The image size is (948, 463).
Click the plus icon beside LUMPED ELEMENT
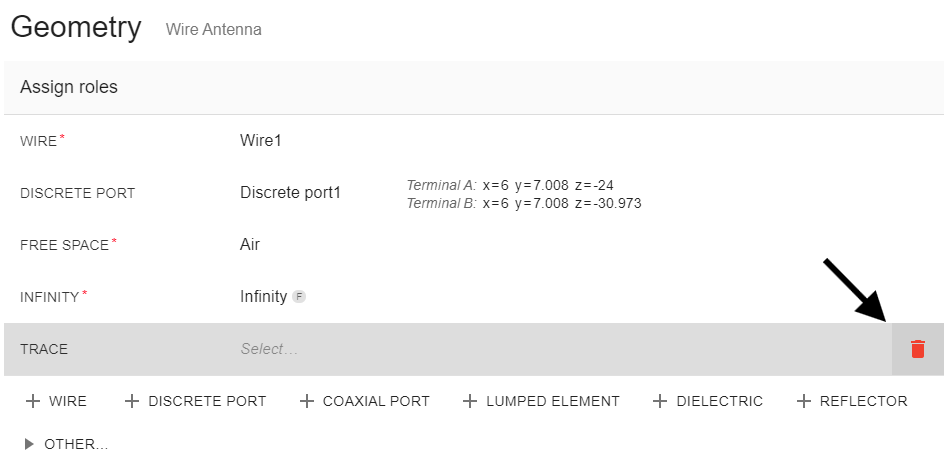pyautogui.click(x=470, y=401)
